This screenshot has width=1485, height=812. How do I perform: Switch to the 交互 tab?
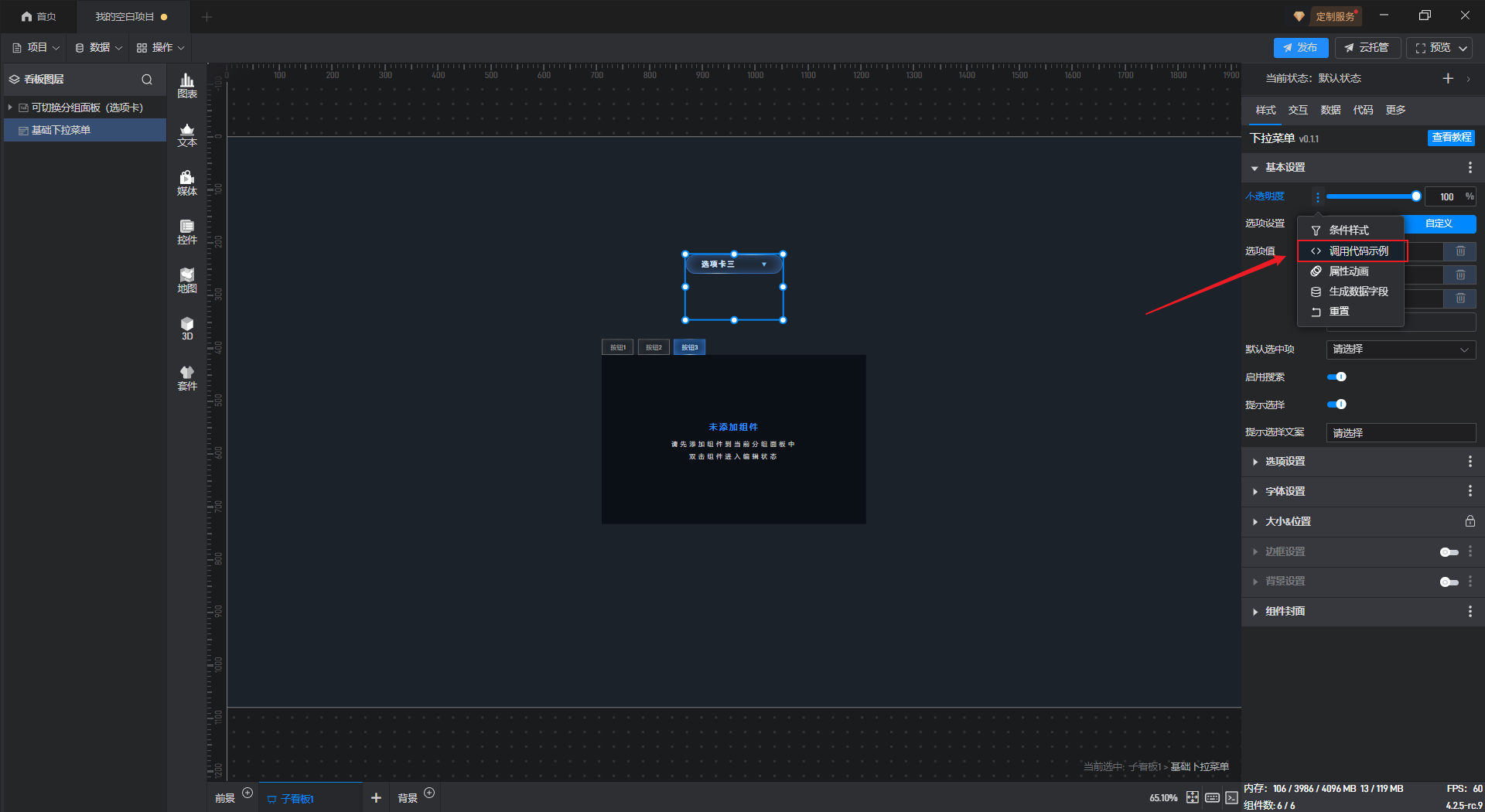1298,110
